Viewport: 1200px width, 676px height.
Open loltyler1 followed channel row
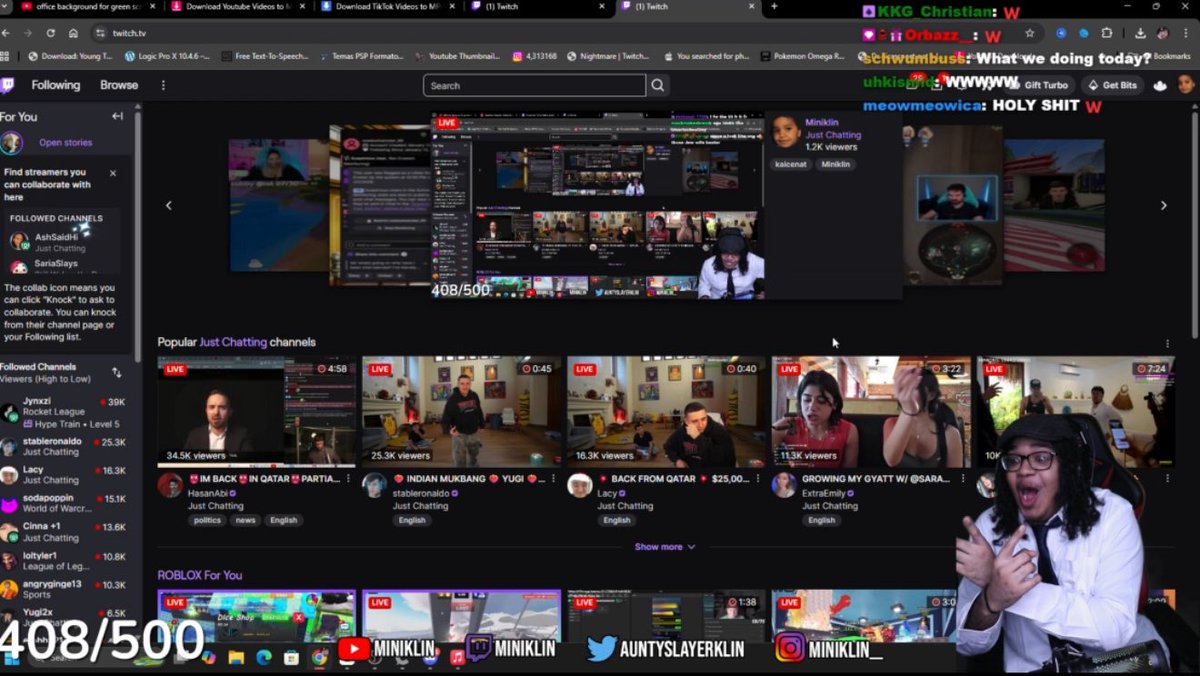pos(66,560)
